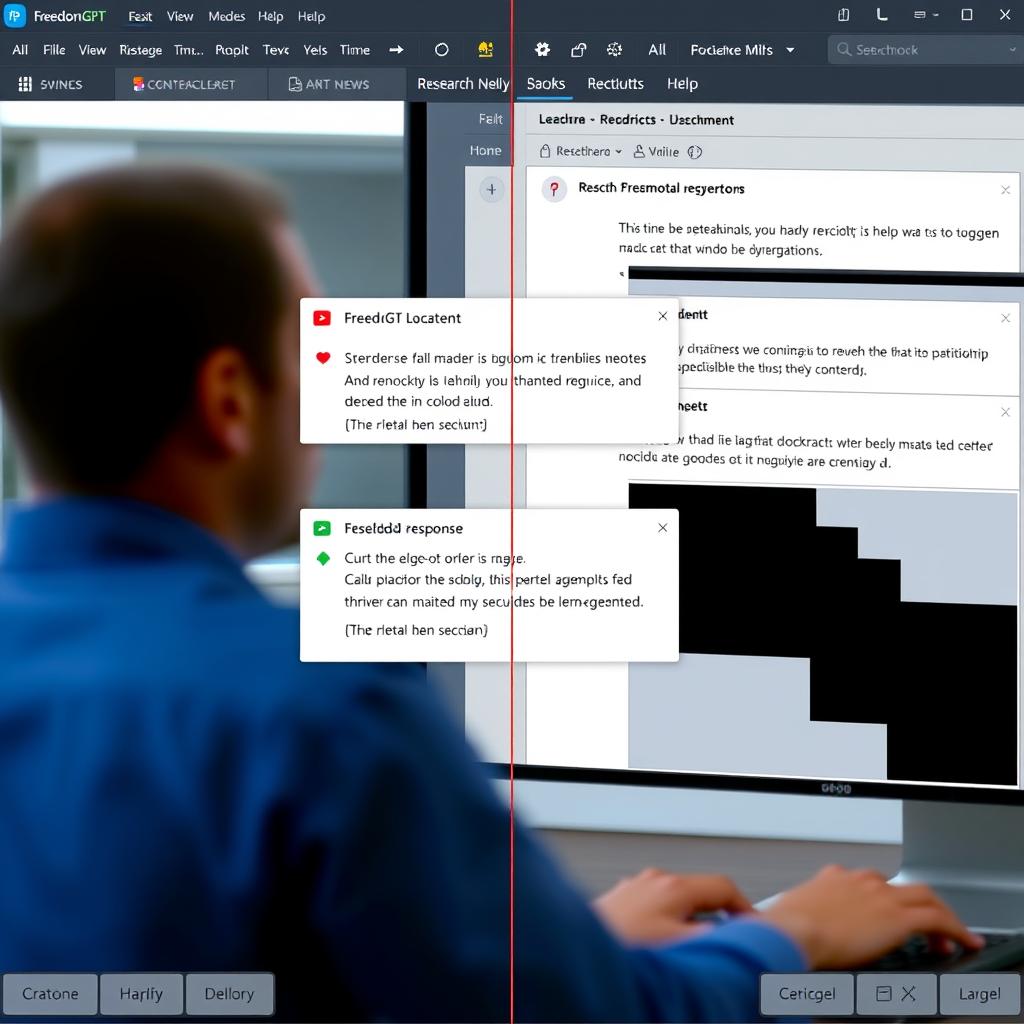Click the right arrow icon in toolbar
The image size is (1024, 1024).
pos(396,50)
